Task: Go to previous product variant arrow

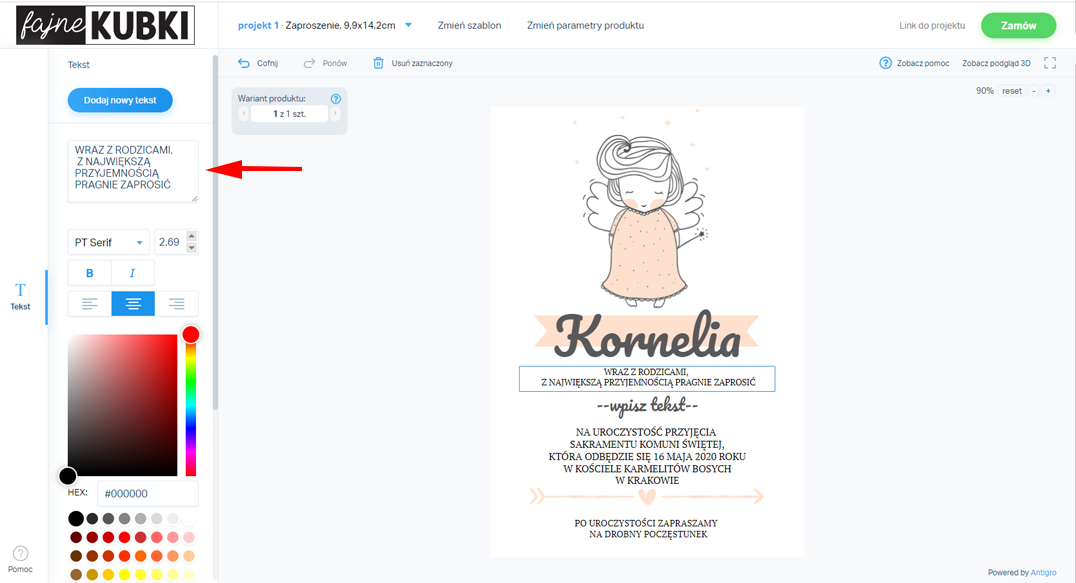Action: (244, 114)
